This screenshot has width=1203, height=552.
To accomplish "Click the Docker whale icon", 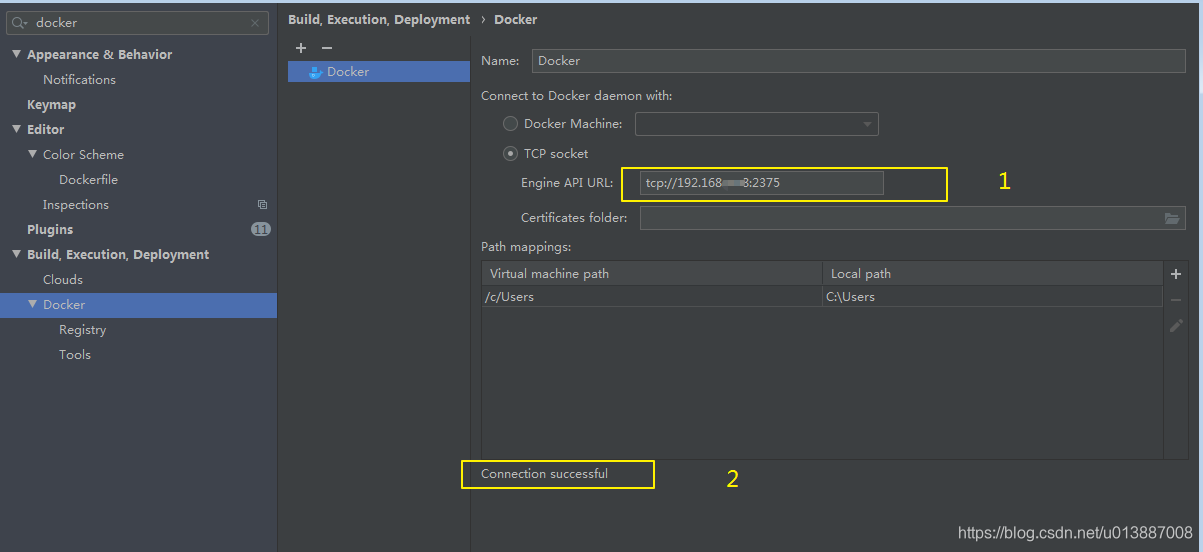I will [315, 72].
